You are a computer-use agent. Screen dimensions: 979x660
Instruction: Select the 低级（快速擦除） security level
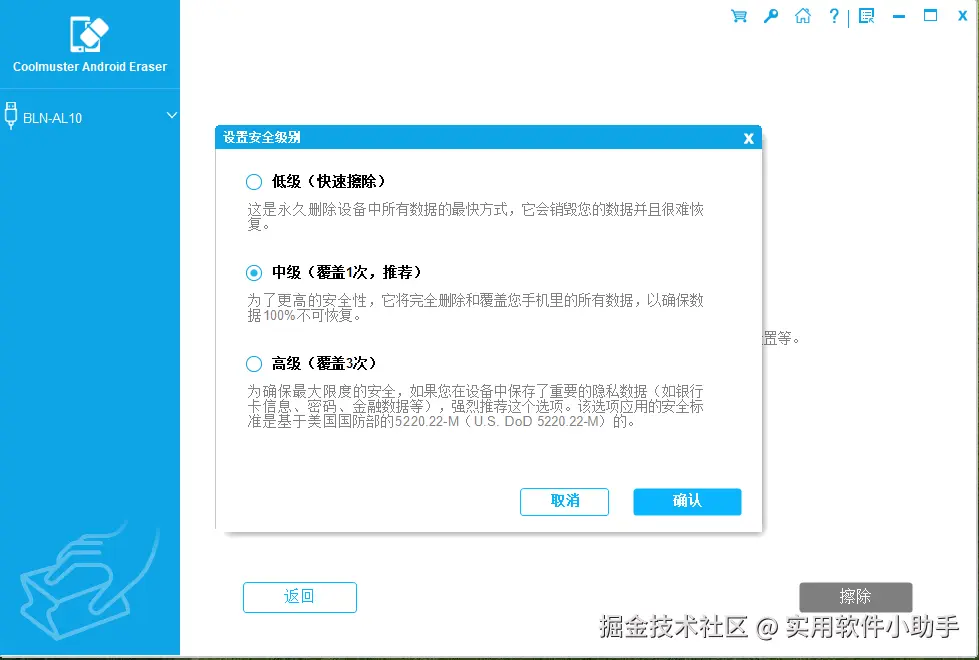pyautogui.click(x=256, y=181)
